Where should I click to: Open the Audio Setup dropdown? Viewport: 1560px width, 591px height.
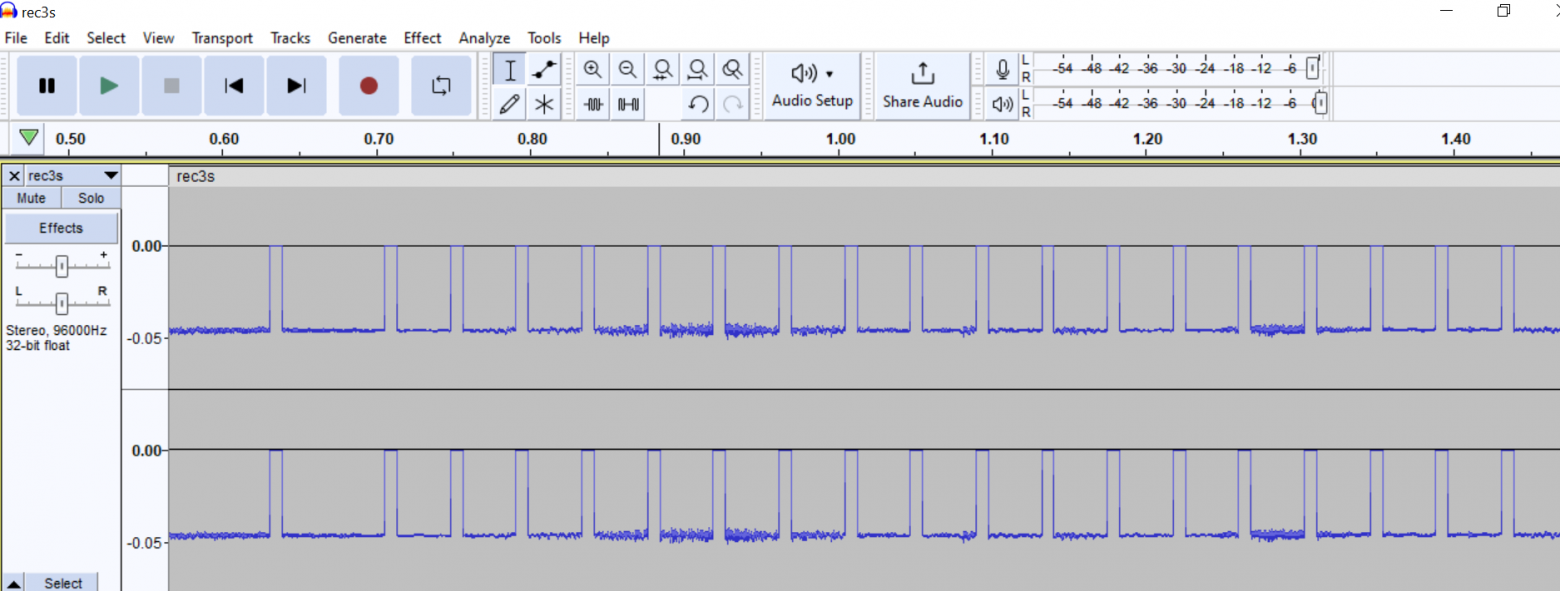click(x=812, y=86)
